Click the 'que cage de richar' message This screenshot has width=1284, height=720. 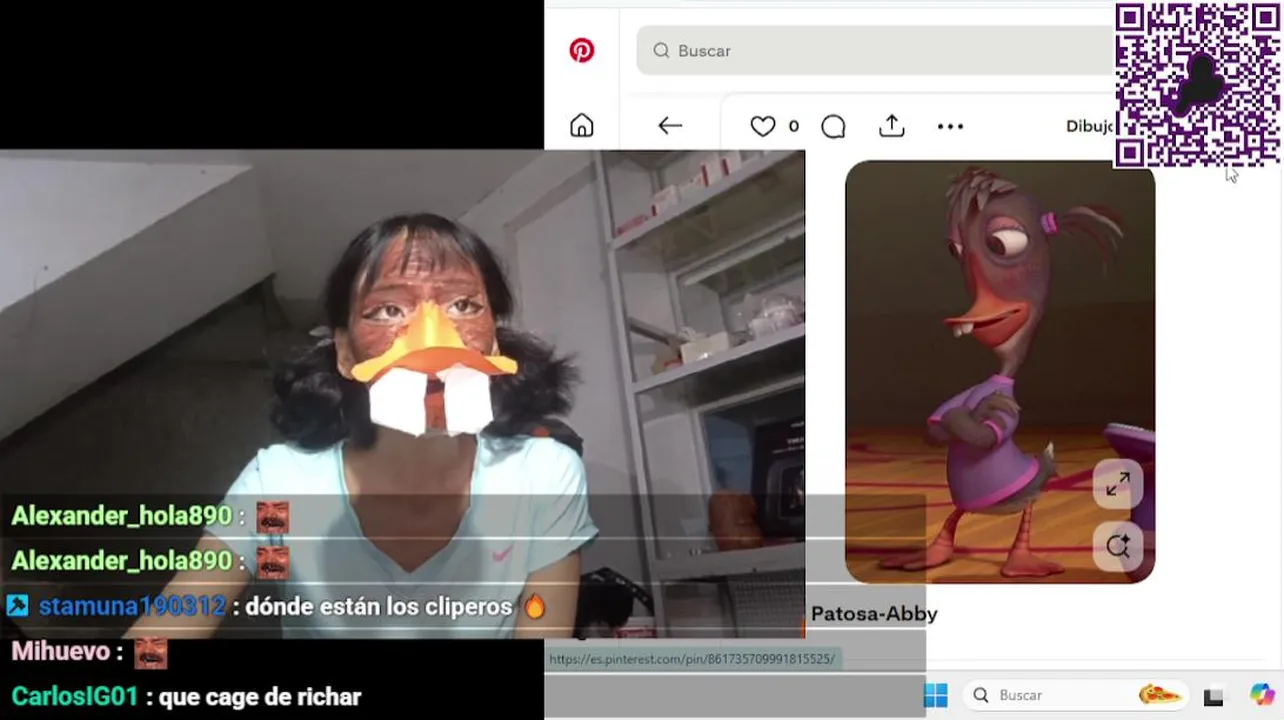260,697
